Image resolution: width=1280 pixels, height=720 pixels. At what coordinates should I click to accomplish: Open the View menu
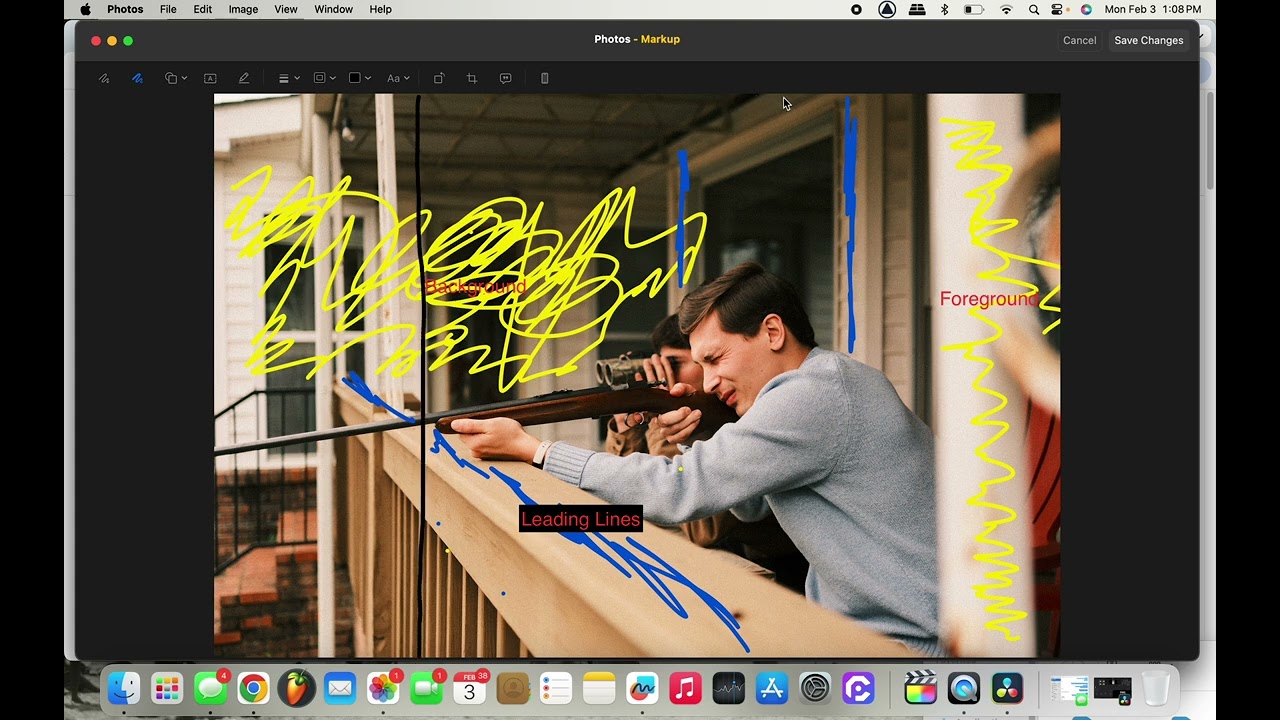[286, 9]
